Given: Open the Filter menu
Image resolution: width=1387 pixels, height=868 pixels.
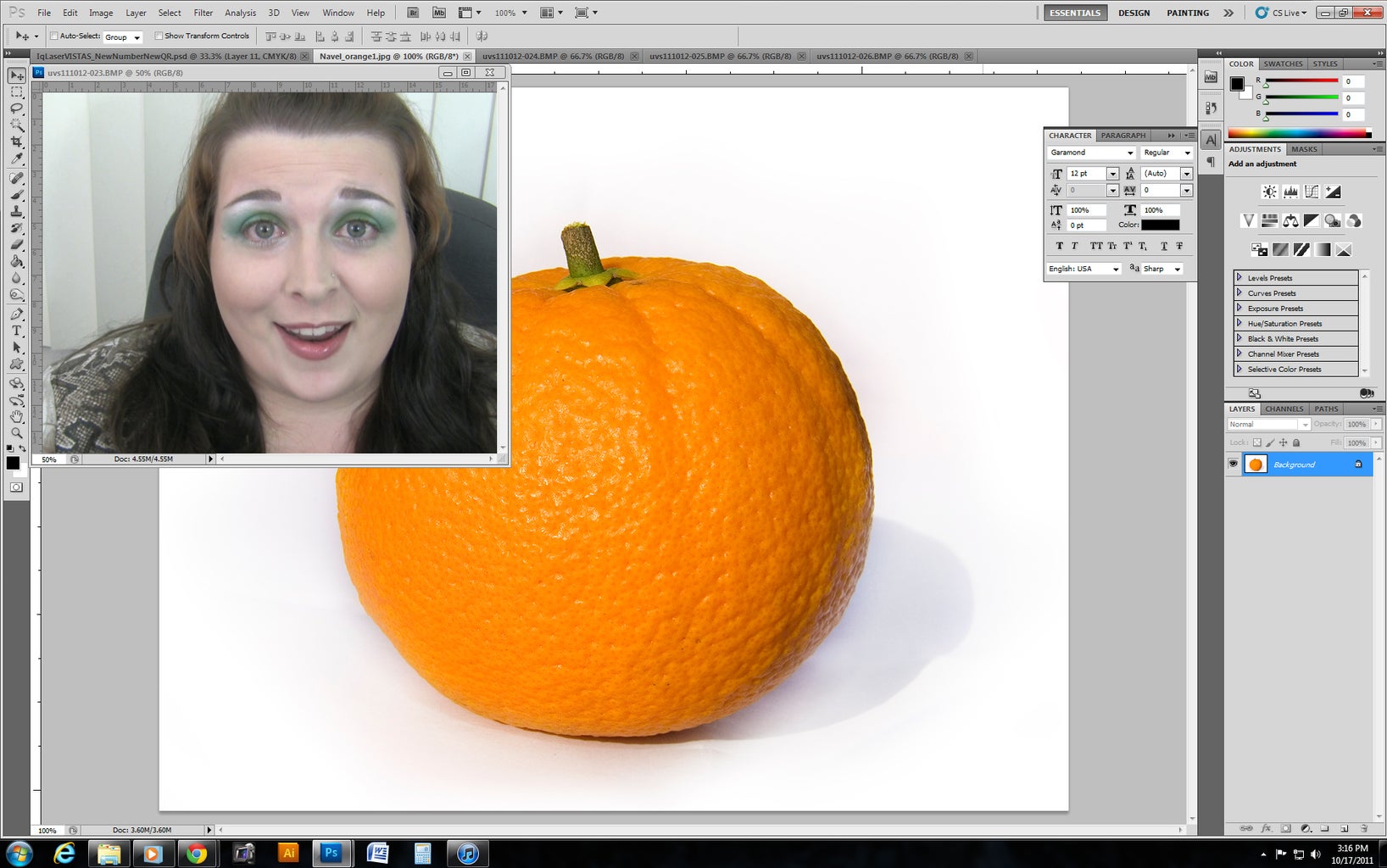Looking at the screenshot, I should tap(203, 13).
